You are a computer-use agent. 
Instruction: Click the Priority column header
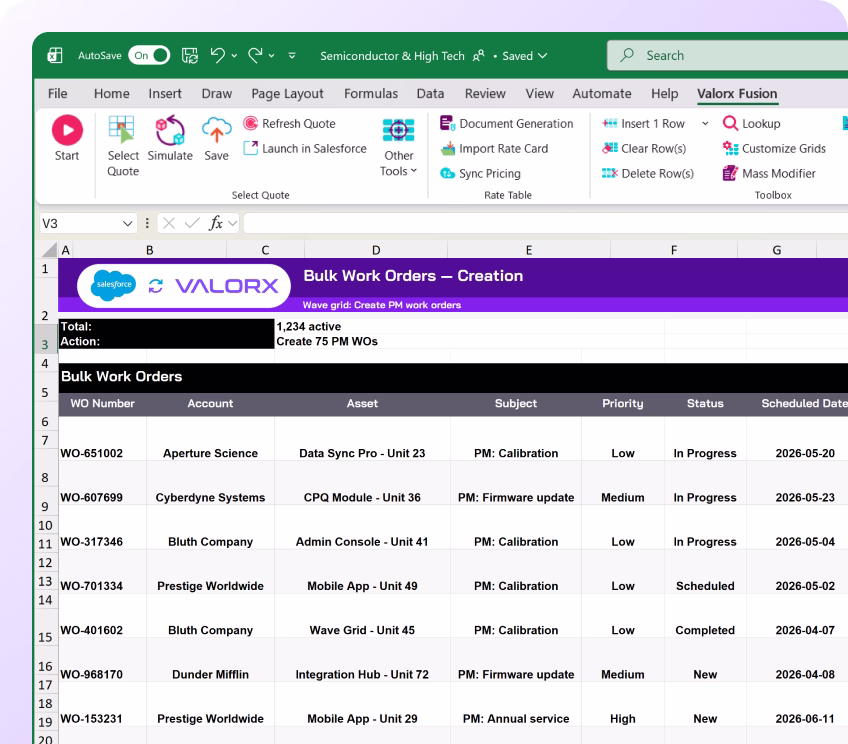[x=622, y=403]
